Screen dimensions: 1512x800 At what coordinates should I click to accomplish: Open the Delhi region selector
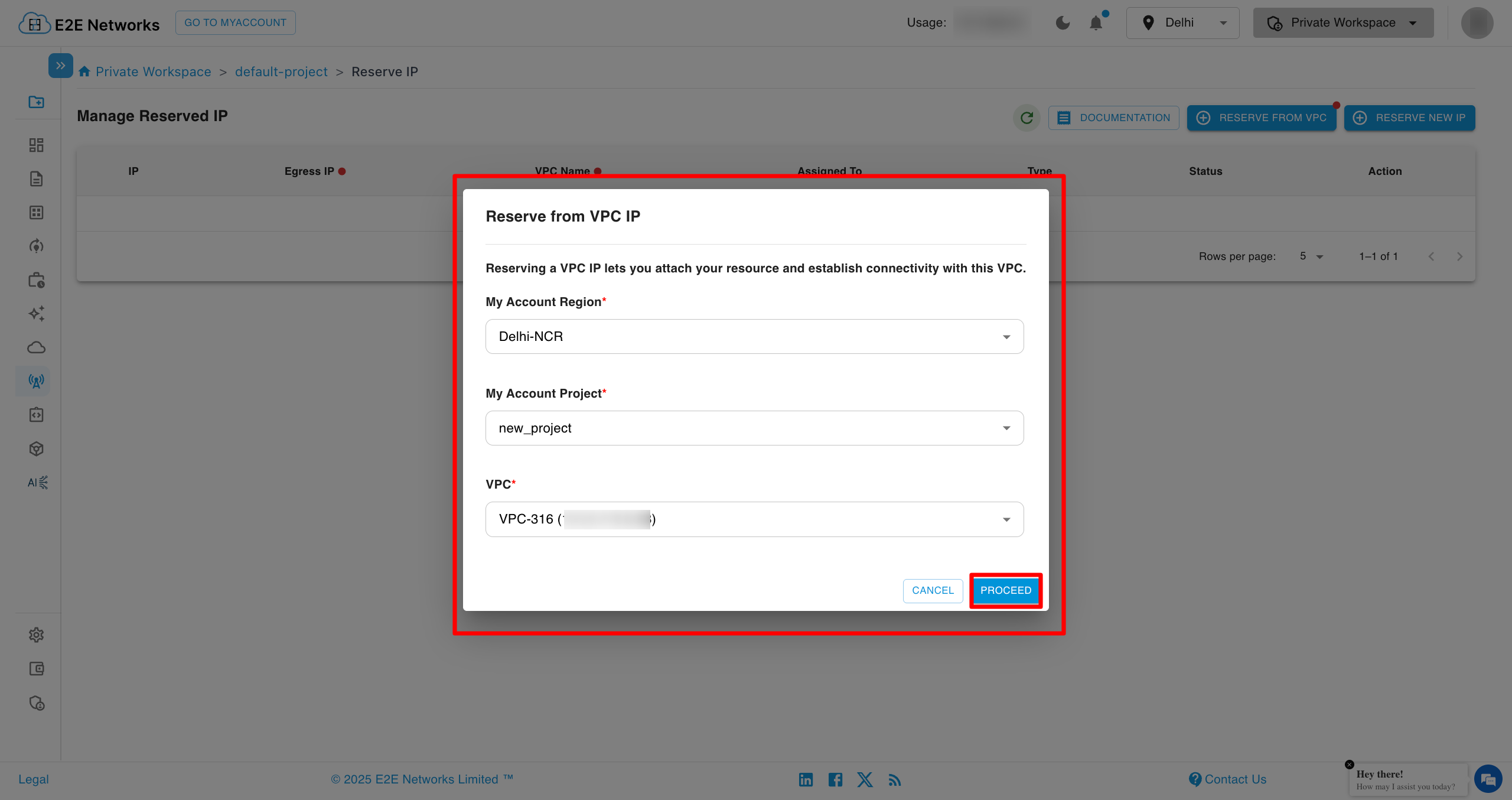(1182, 22)
